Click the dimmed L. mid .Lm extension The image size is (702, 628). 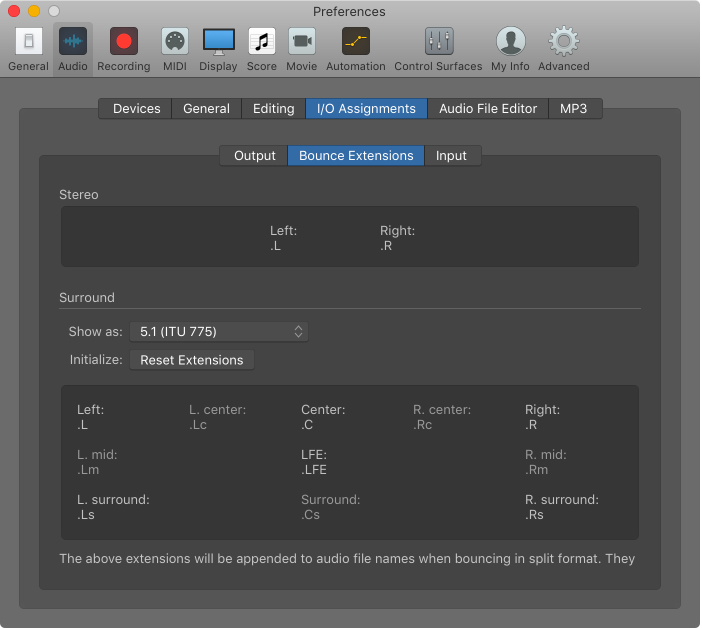click(88, 470)
